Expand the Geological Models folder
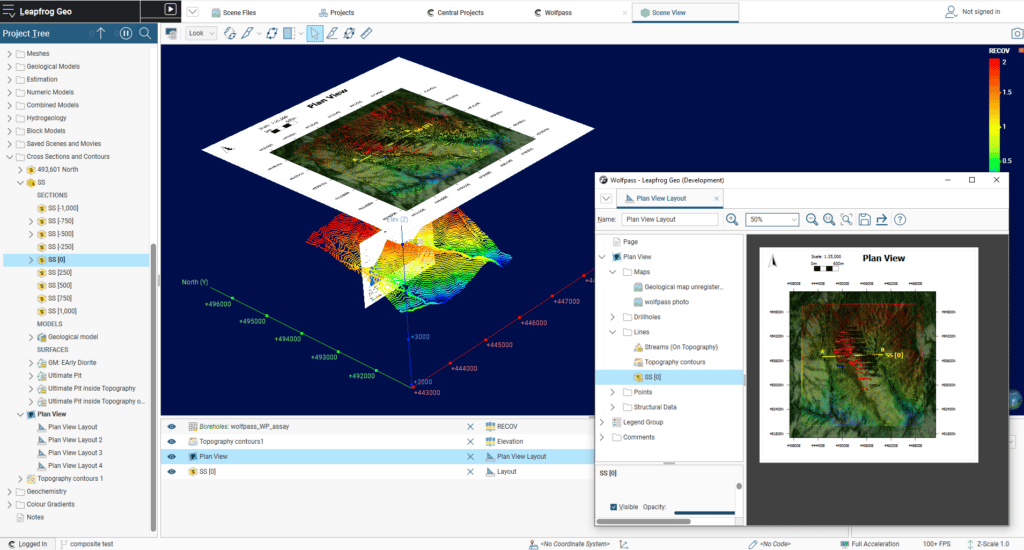This screenshot has width=1024, height=550. pos(10,67)
